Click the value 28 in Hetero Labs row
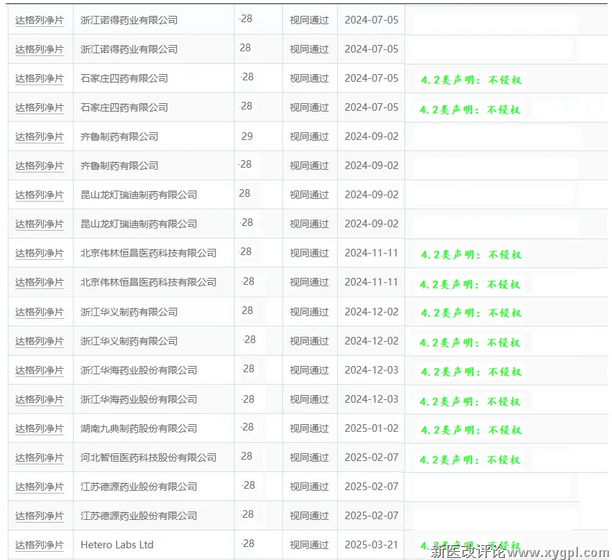 click(248, 543)
